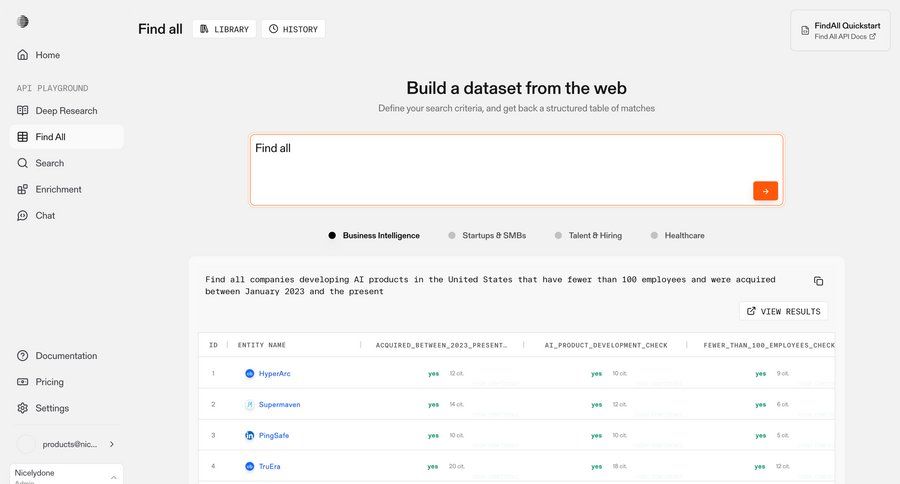Open the HyperArc entity link
900x484 pixels.
274,373
